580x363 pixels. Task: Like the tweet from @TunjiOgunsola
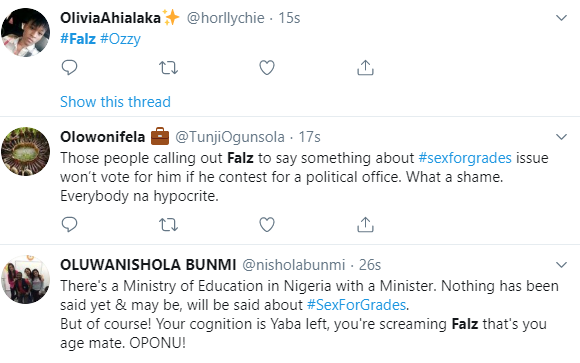267,225
